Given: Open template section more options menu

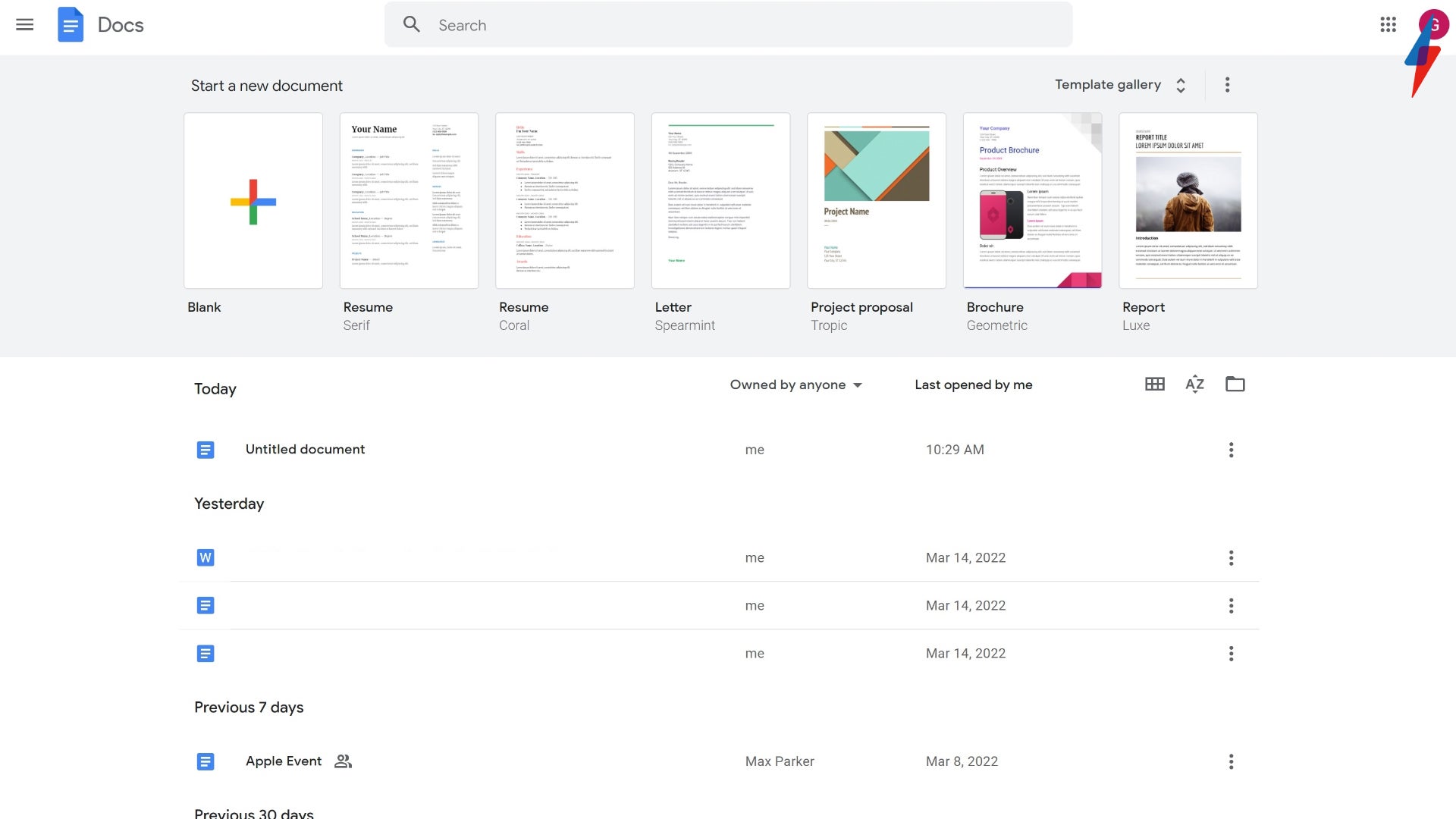Looking at the screenshot, I should [x=1227, y=85].
